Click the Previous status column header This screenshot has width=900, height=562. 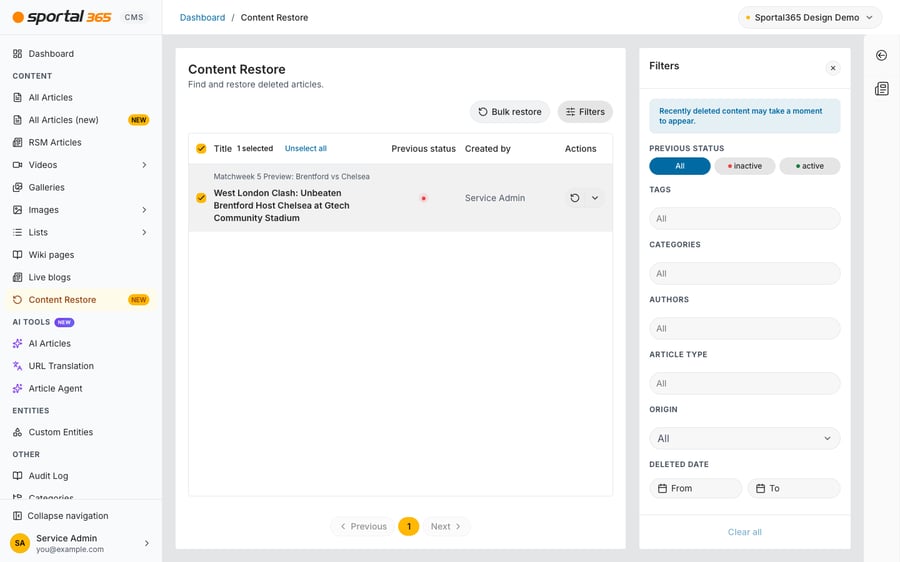click(x=424, y=149)
